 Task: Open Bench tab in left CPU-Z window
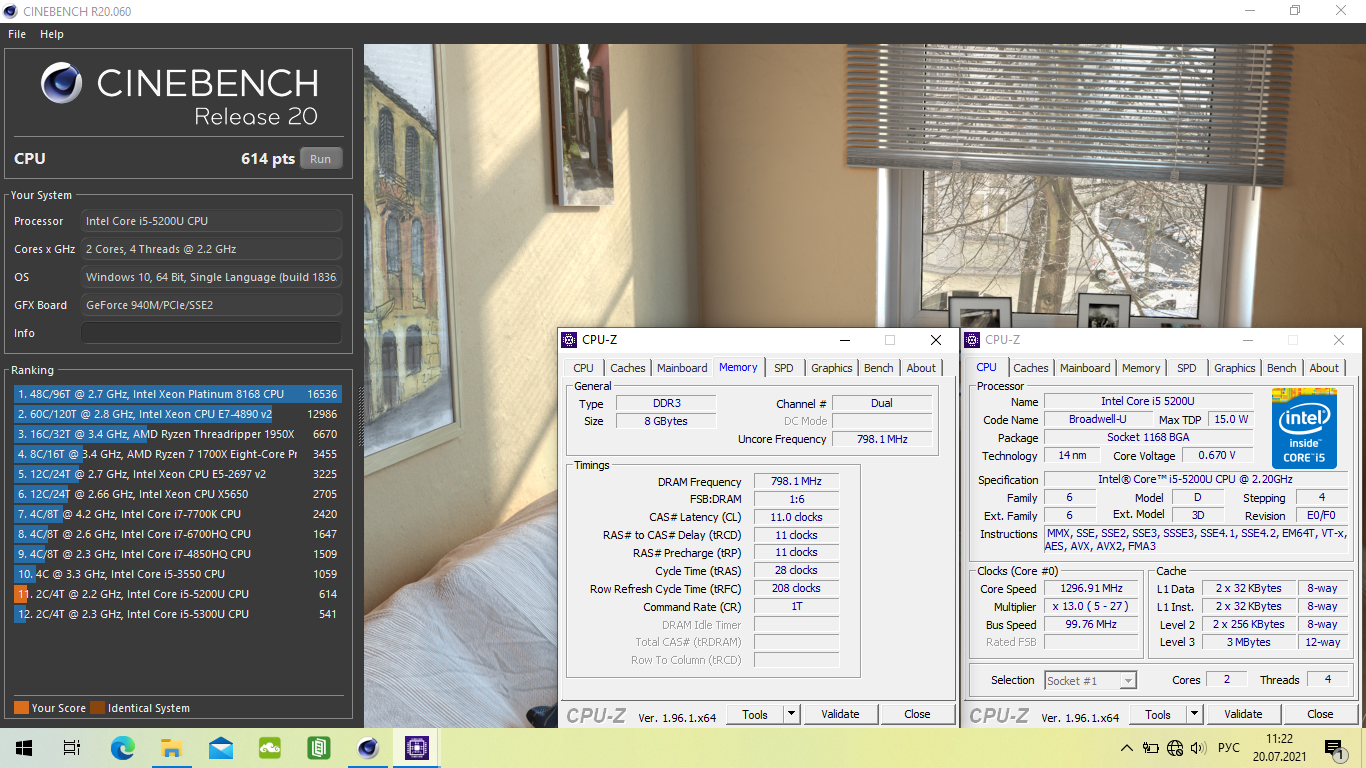[x=879, y=368]
